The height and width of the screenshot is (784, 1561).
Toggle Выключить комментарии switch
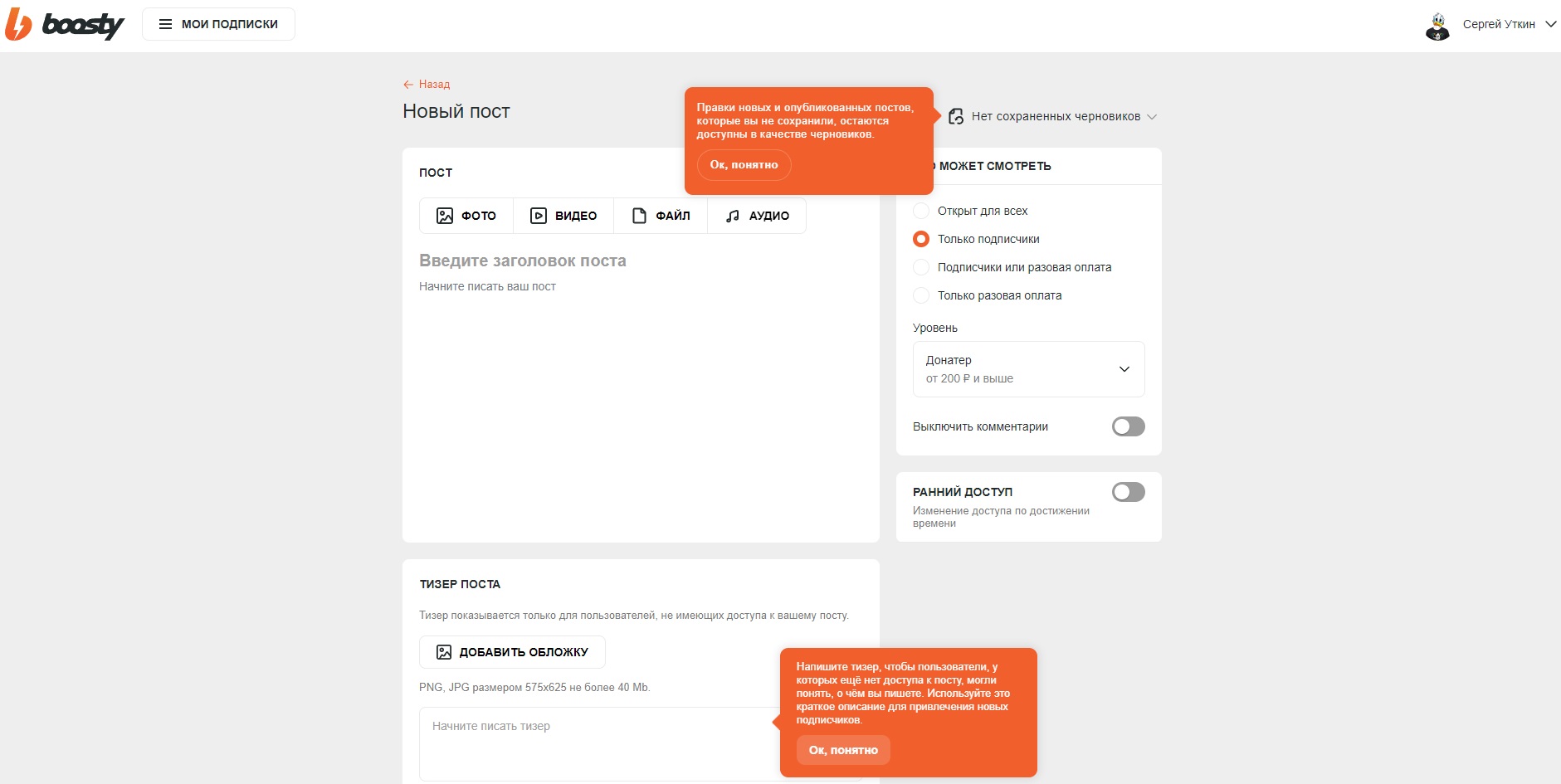[1128, 426]
